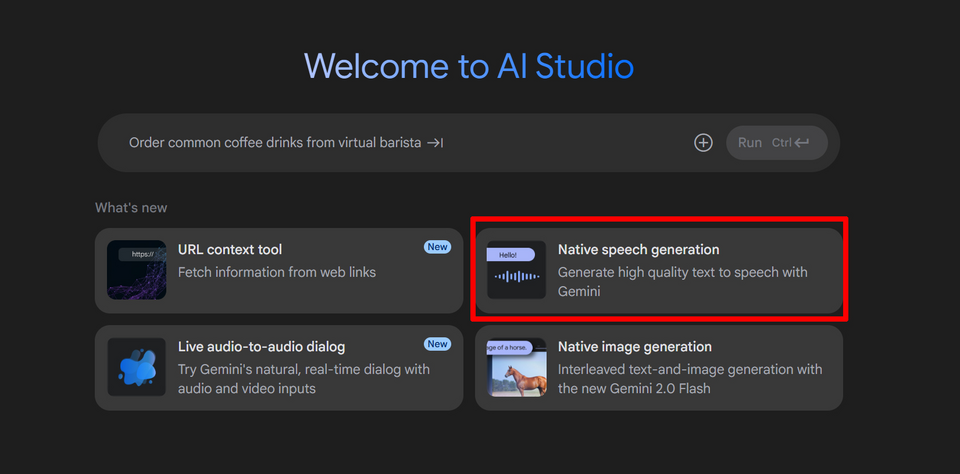Click the speech waveform Hello icon

(516, 270)
